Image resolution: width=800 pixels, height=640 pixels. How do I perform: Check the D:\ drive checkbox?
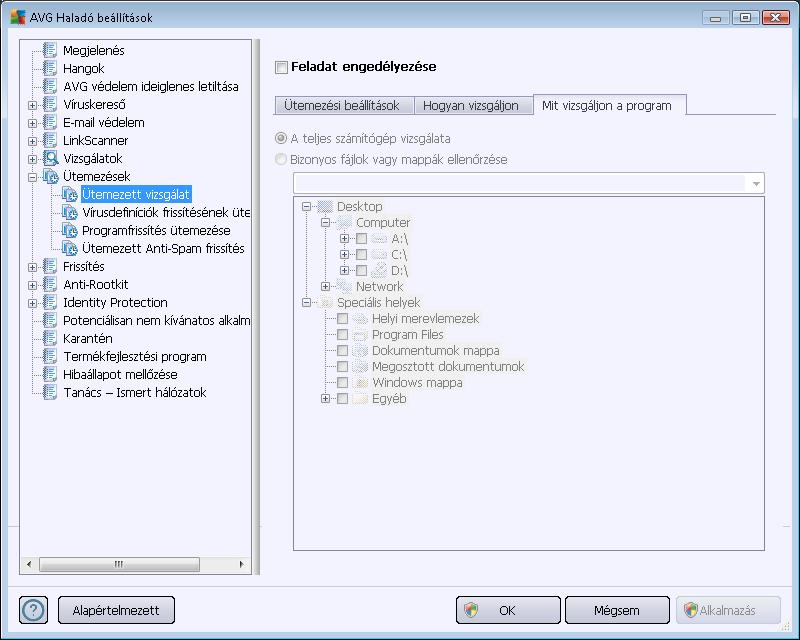tap(361, 270)
